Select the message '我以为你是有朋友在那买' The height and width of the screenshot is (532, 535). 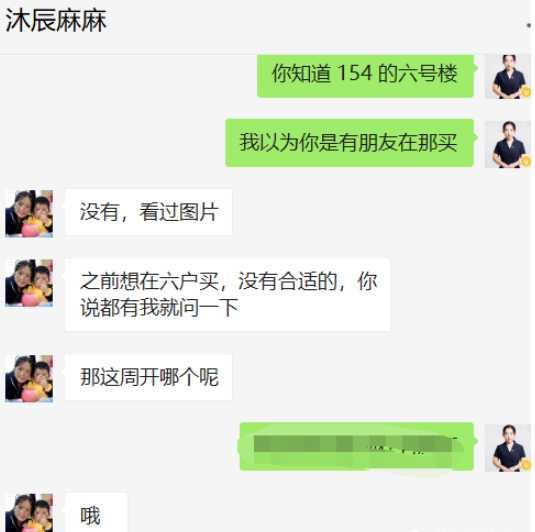tap(350, 143)
